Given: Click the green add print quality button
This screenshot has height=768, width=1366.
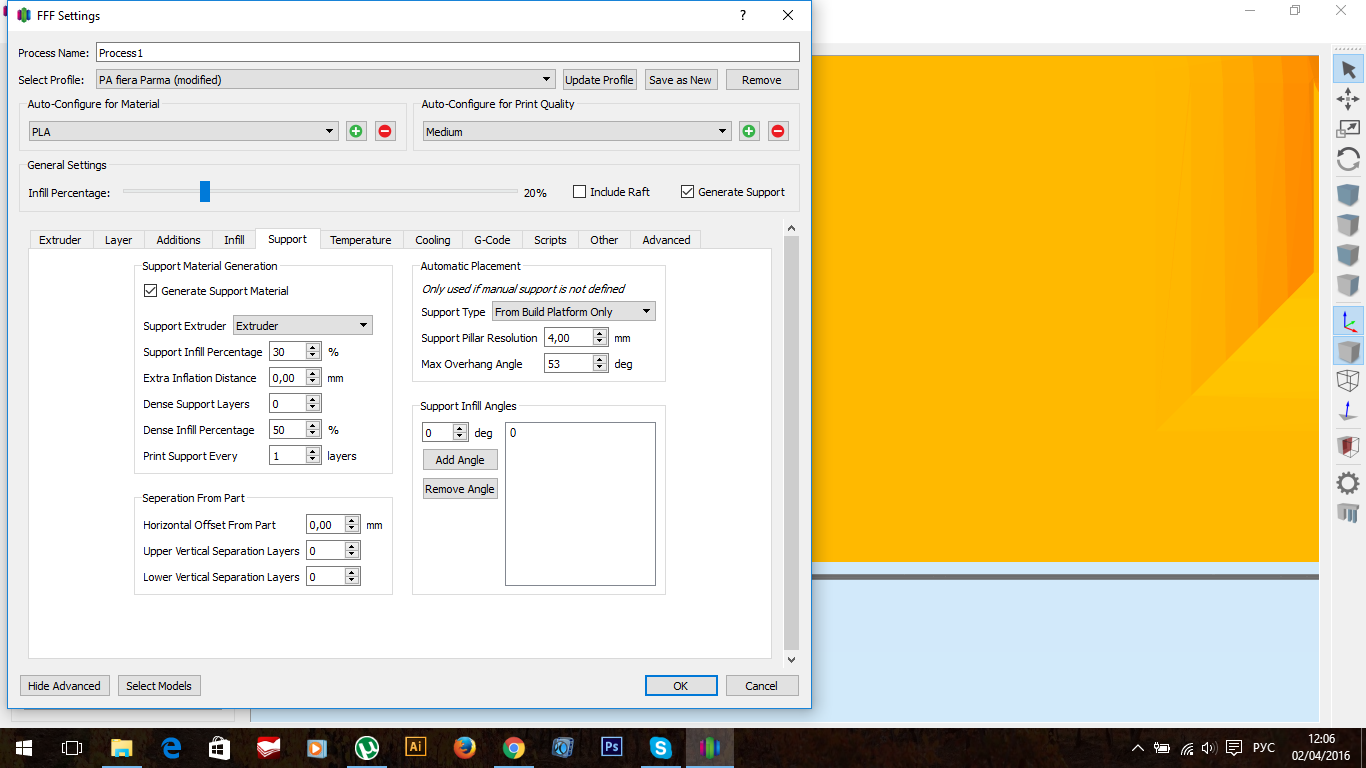Looking at the screenshot, I should (x=749, y=131).
